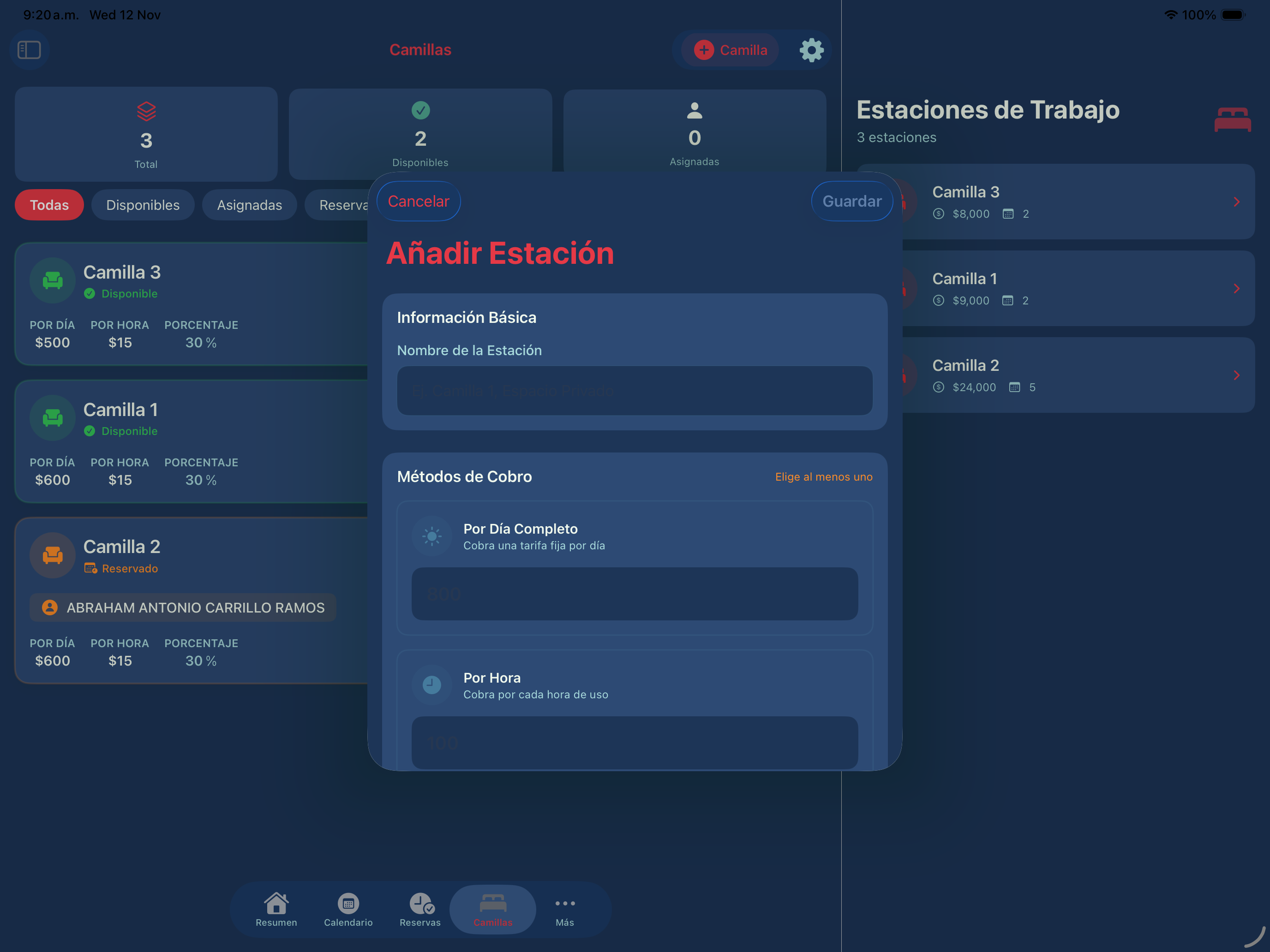Viewport: 1270px width, 952px height.
Task: Focus the Nombre de la Estación field
Action: click(x=635, y=391)
